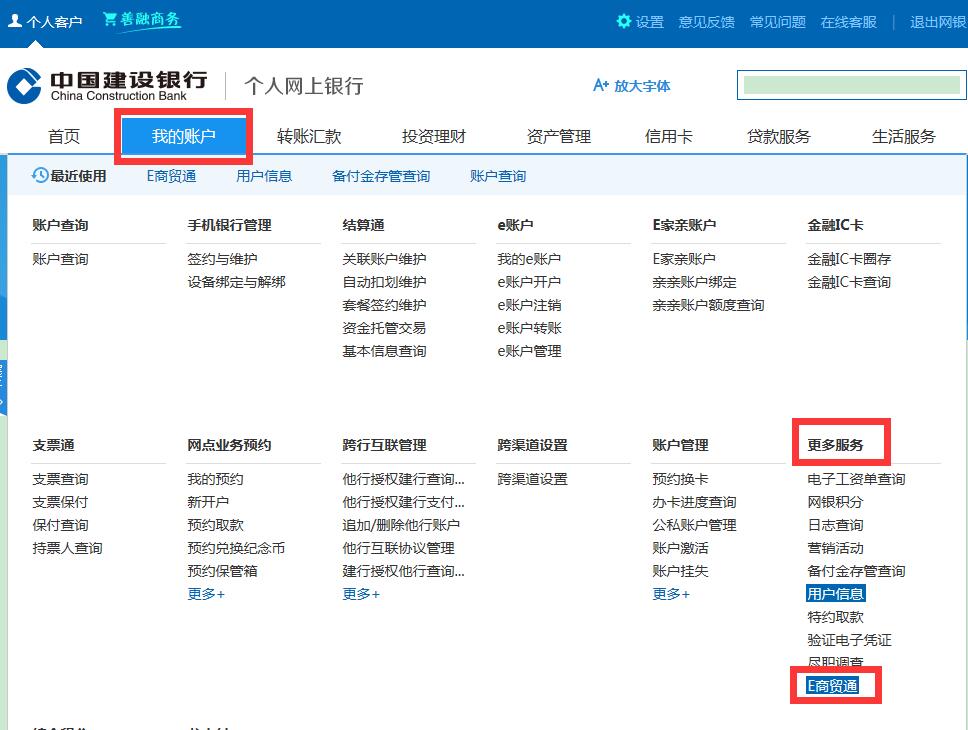Image resolution: width=968 pixels, height=730 pixels.
Task: Click 退出网银 to log out
Action: 938,22
